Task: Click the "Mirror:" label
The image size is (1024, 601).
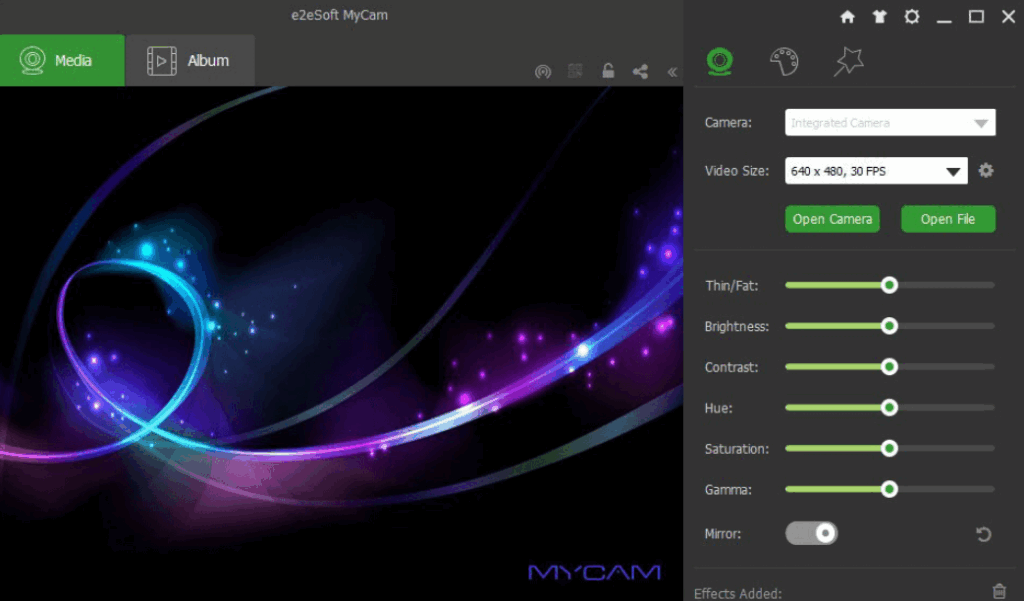Action: 723,534
